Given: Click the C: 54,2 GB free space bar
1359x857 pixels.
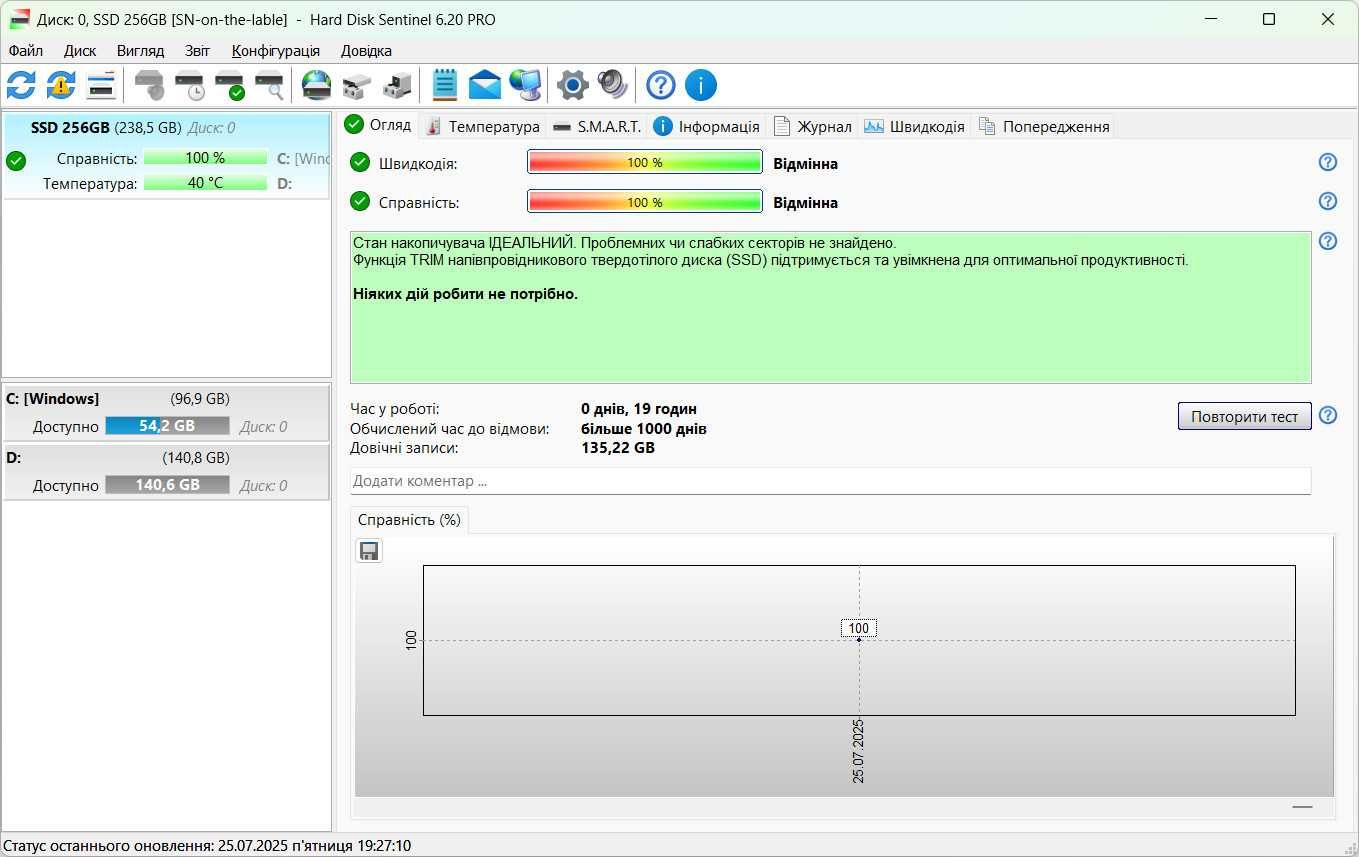Looking at the screenshot, I should [x=167, y=426].
